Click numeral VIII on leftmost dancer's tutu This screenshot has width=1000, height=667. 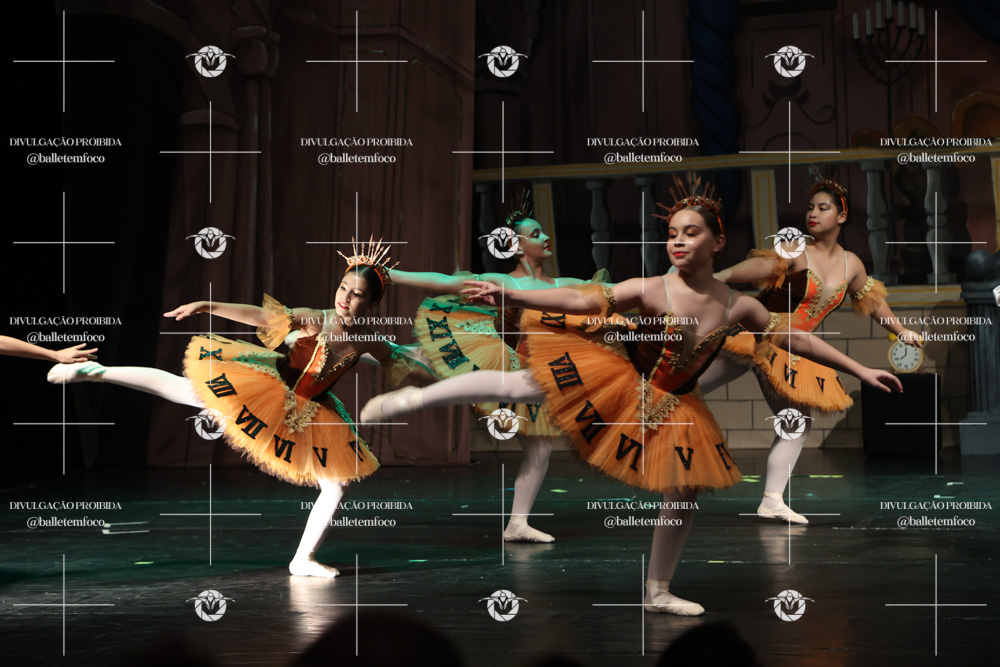pyautogui.click(x=221, y=385)
